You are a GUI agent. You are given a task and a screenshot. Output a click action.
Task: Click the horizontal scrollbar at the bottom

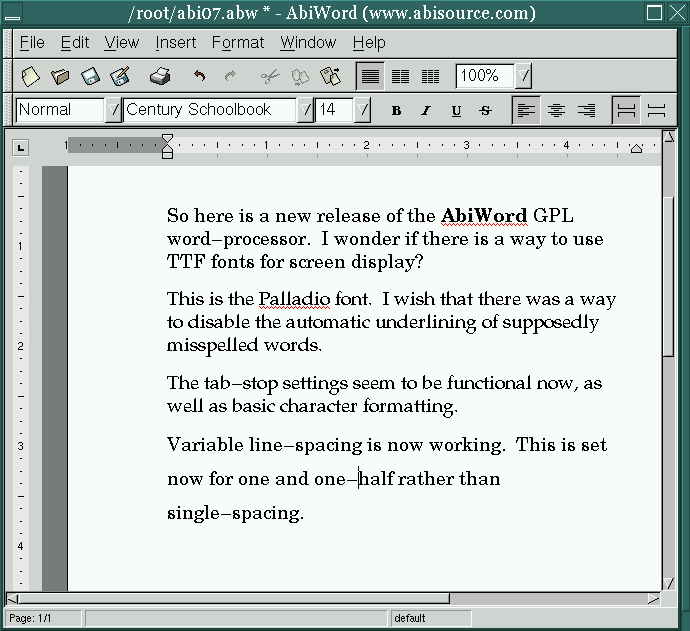pyautogui.click(x=240, y=598)
